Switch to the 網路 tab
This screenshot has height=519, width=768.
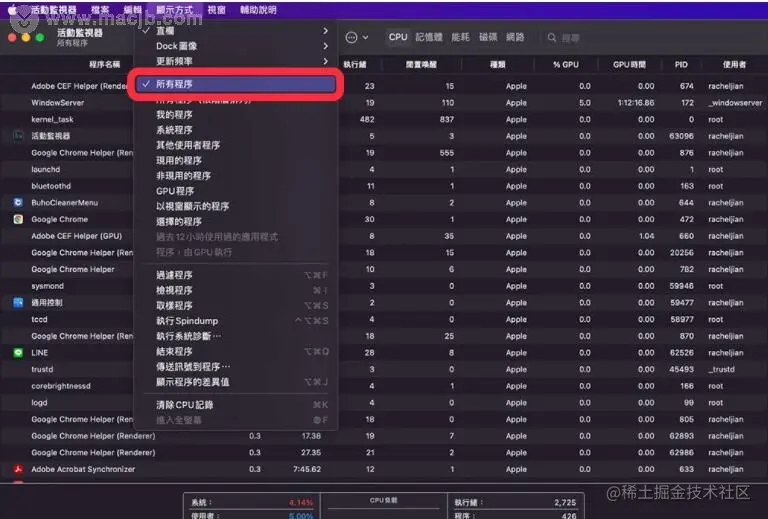[x=515, y=37]
